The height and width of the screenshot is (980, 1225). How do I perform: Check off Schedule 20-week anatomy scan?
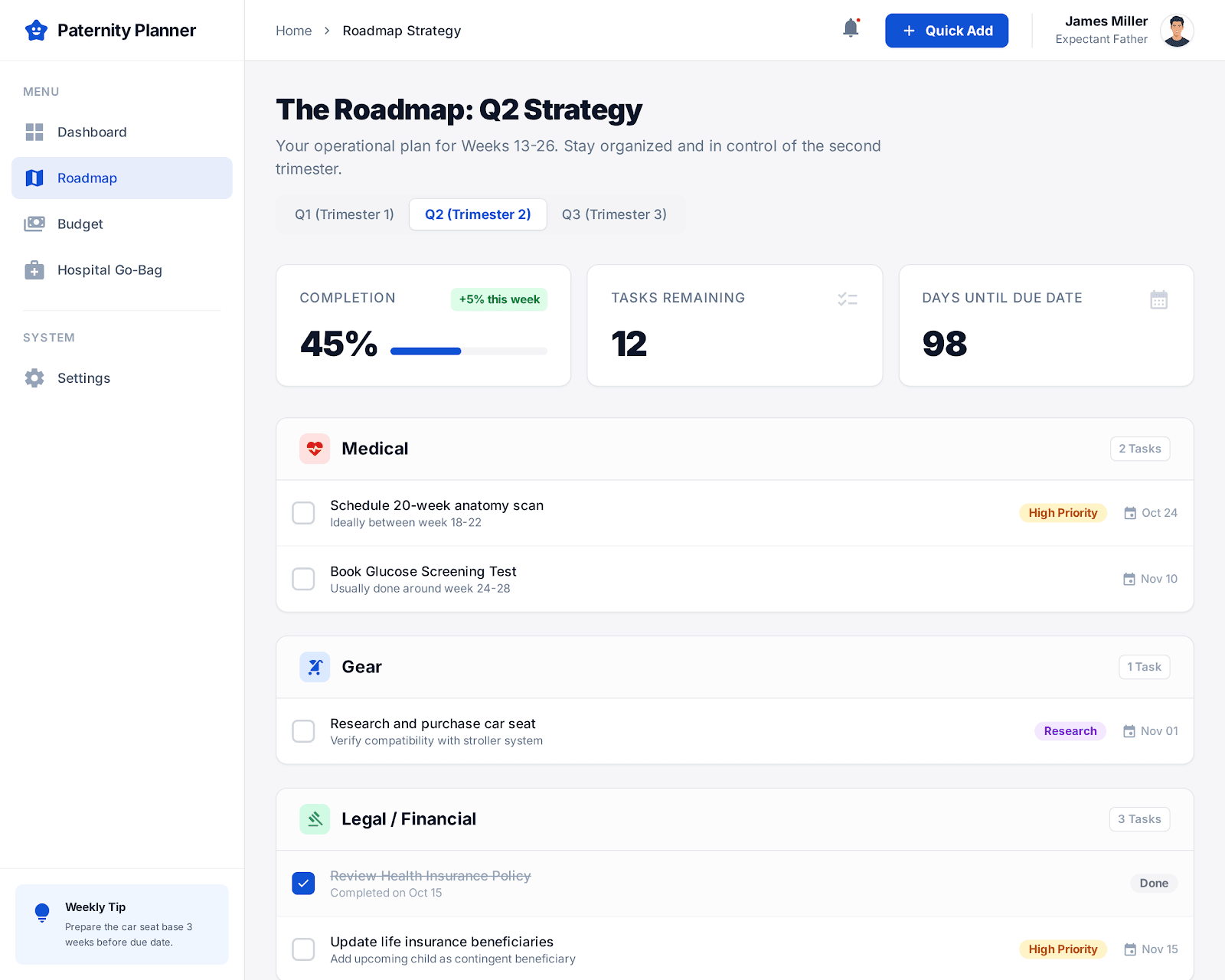303,513
